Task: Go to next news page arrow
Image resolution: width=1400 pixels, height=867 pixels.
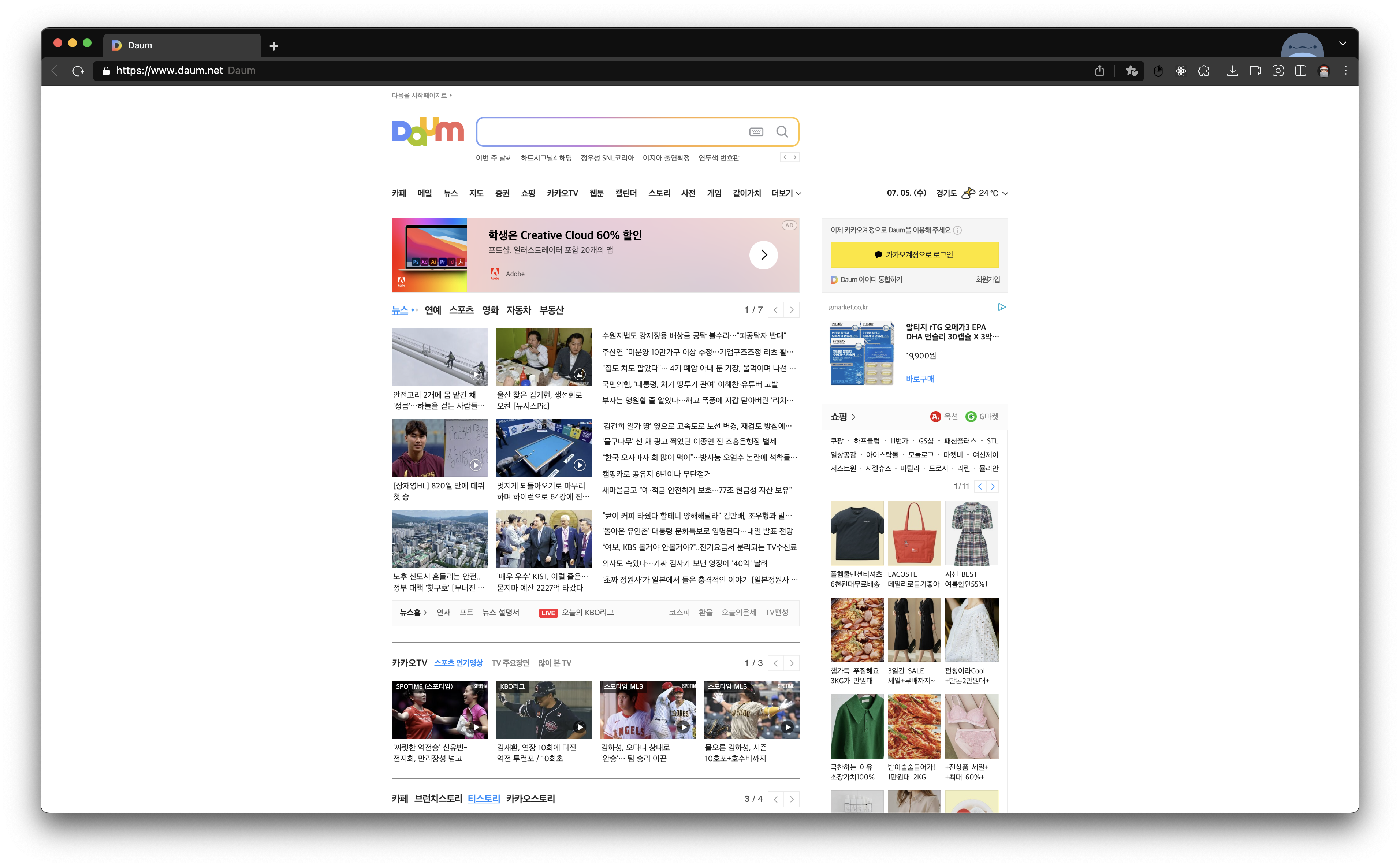Action: pos(792,310)
